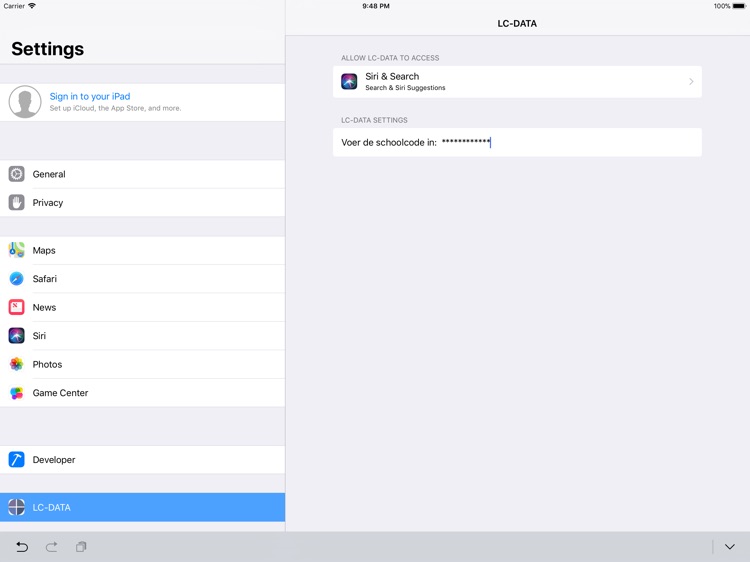The height and width of the screenshot is (562, 750).
Task: Click the Developer hammer icon
Action: (x=16, y=460)
